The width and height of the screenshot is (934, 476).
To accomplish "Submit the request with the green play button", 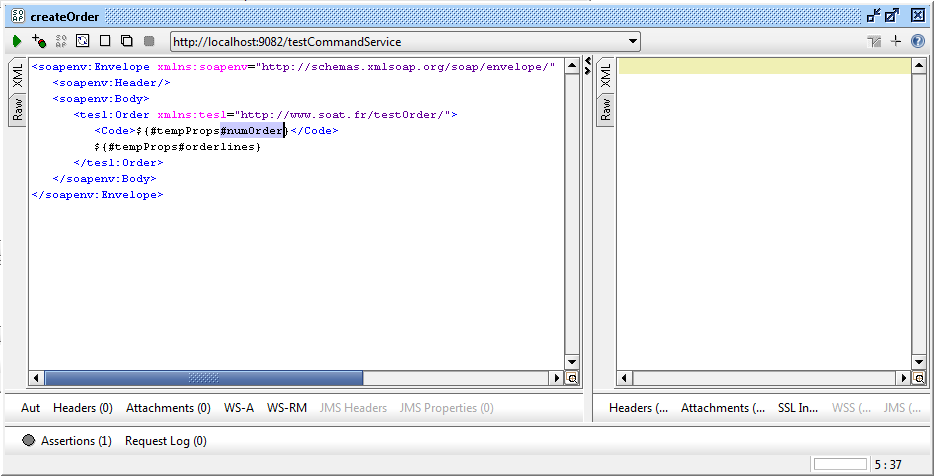I will click(x=17, y=41).
